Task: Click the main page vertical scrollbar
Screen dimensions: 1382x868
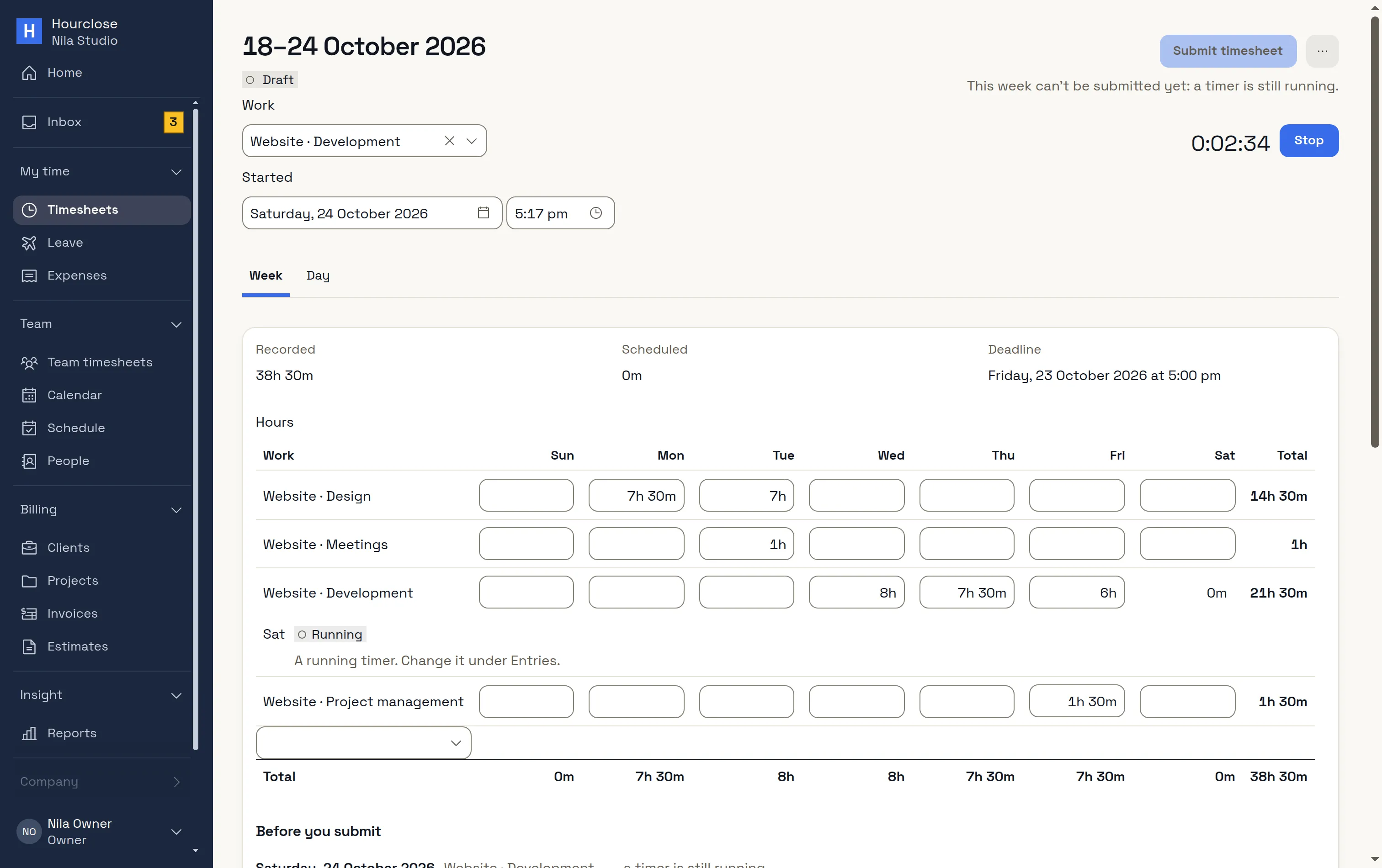Action: click(x=1375, y=233)
